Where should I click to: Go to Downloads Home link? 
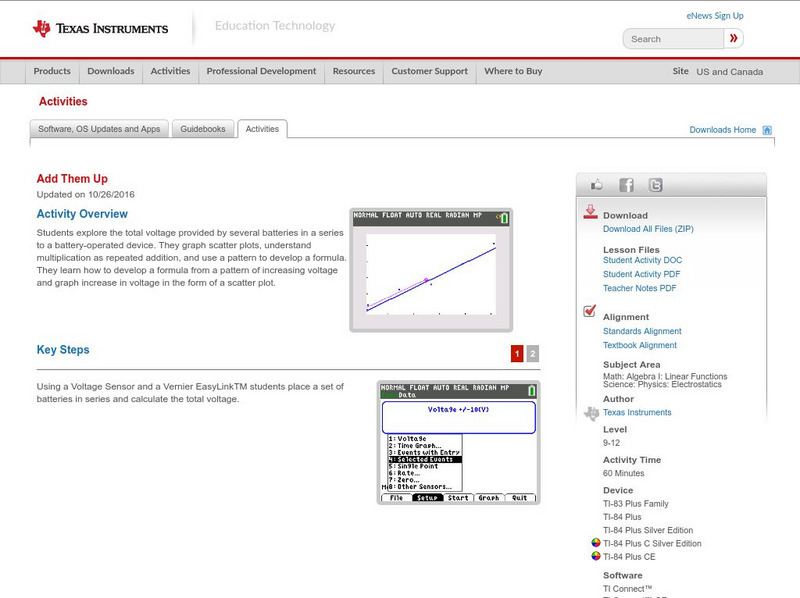tap(722, 130)
